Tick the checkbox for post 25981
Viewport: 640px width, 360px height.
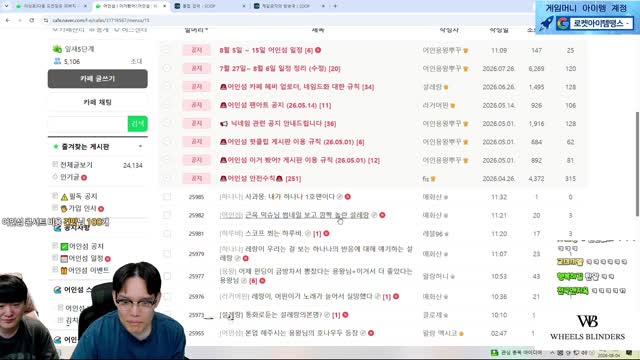coord(167,233)
